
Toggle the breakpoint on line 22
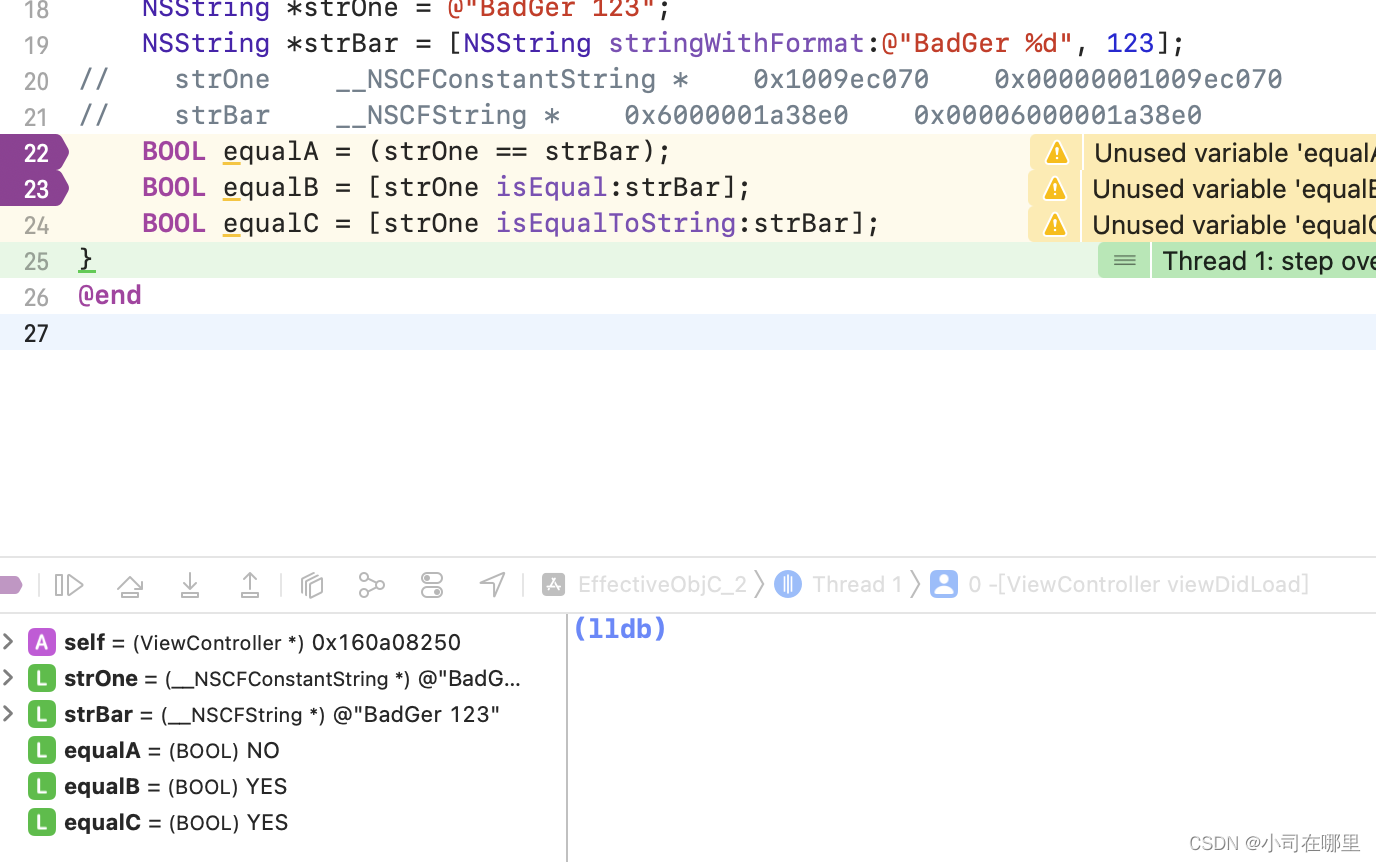click(34, 153)
